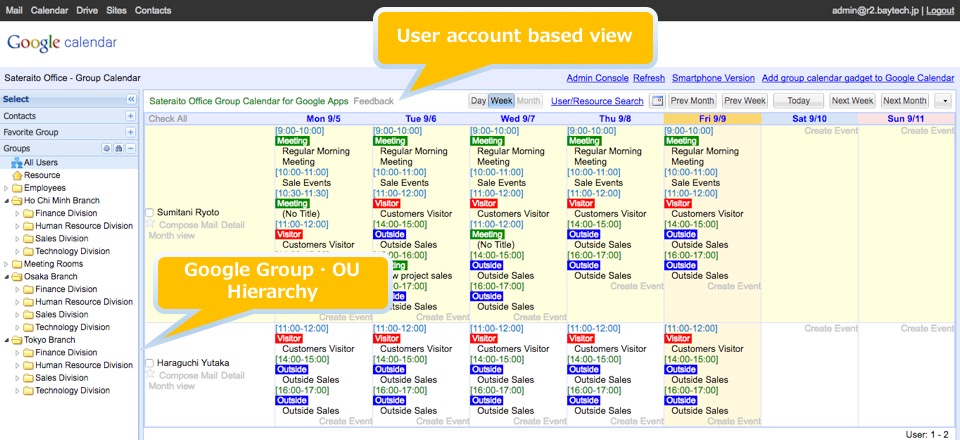Open the Admin Console link
This screenshot has height=440, width=960.
pyautogui.click(x=598, y=78)
